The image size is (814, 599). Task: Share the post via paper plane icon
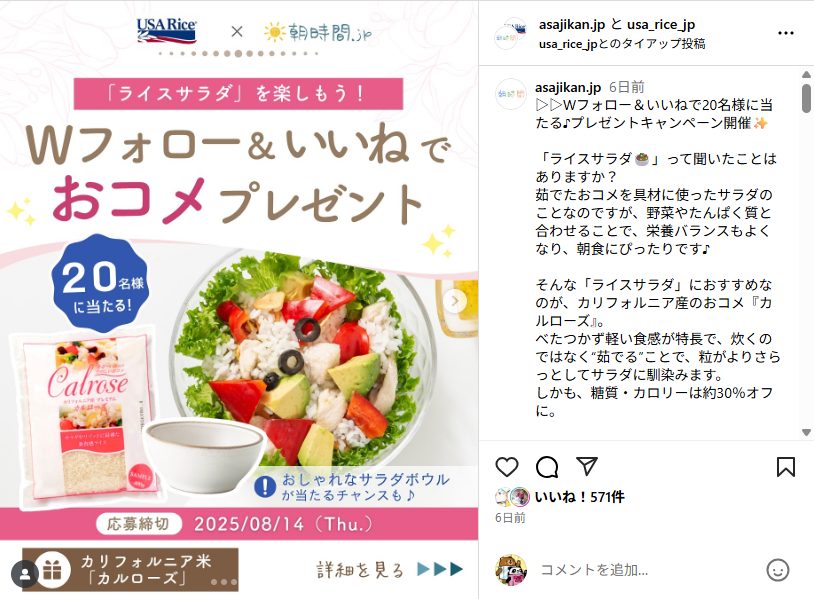pyautogui.click(x=587, y=466)
